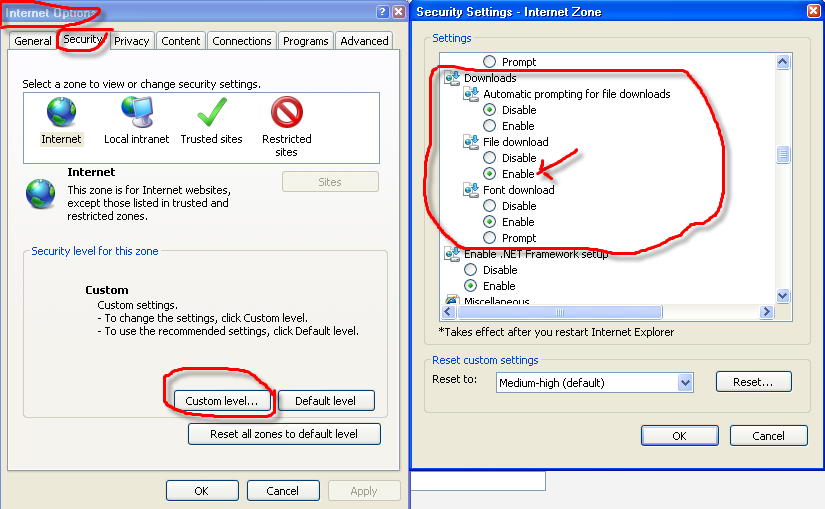
Task: Click Cancel in the Internet Options dialog
Action: pos(283,491)
